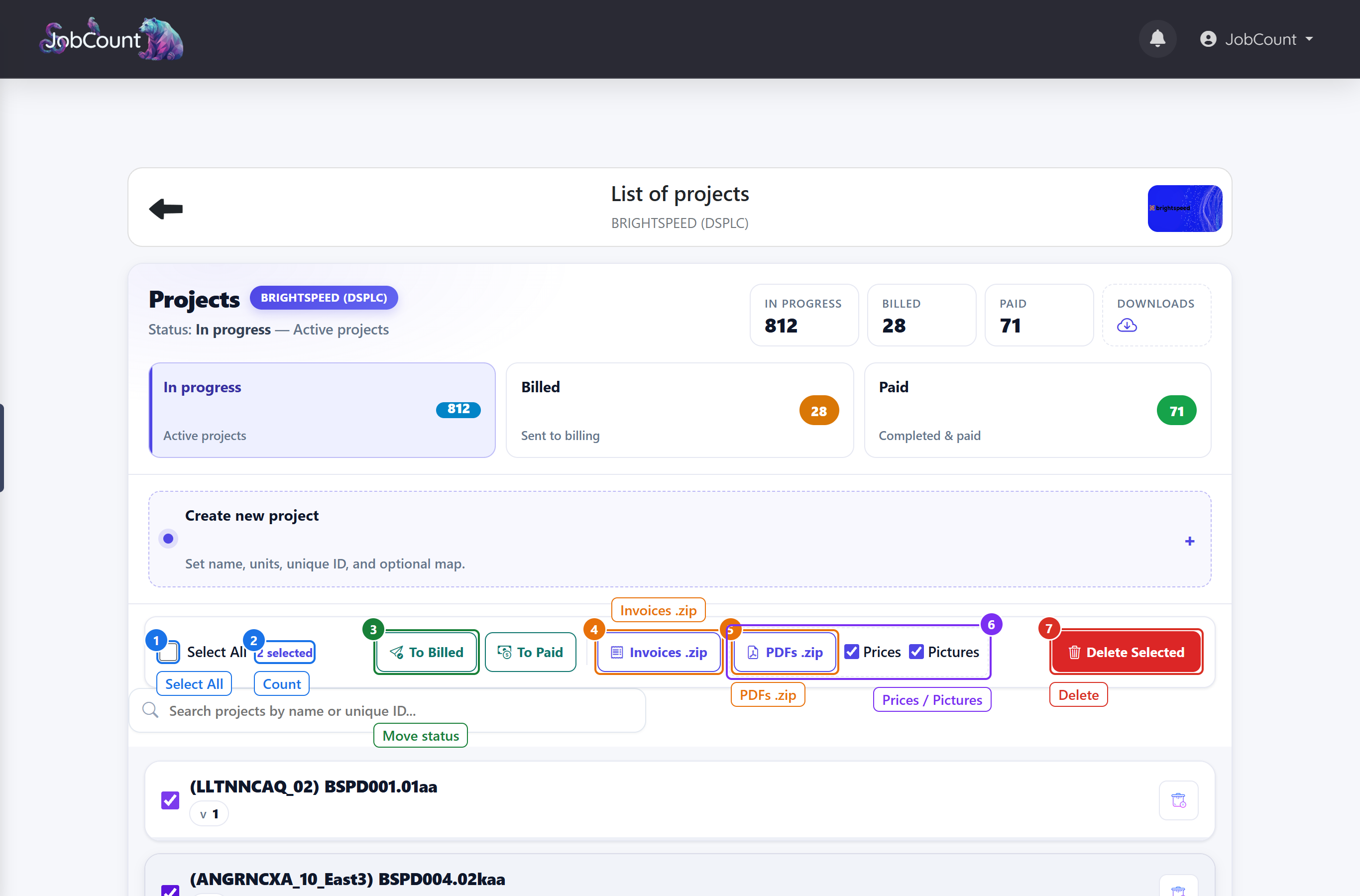
Task: Click the orange 28 count badge
Action: (x=819, y=410)
